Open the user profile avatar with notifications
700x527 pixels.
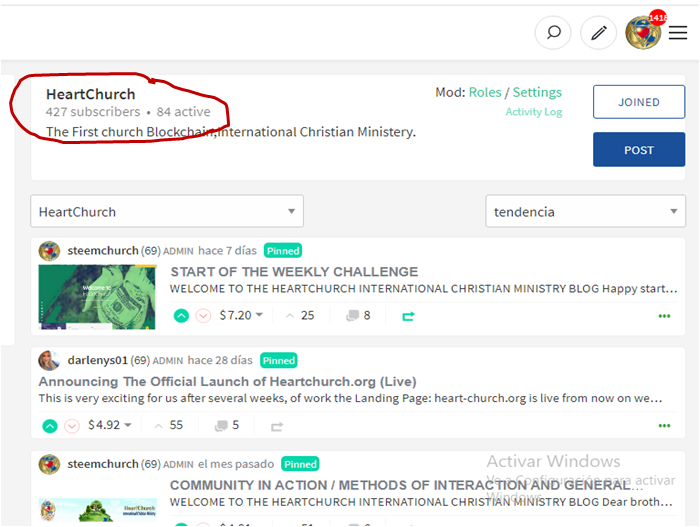point(643,32)
